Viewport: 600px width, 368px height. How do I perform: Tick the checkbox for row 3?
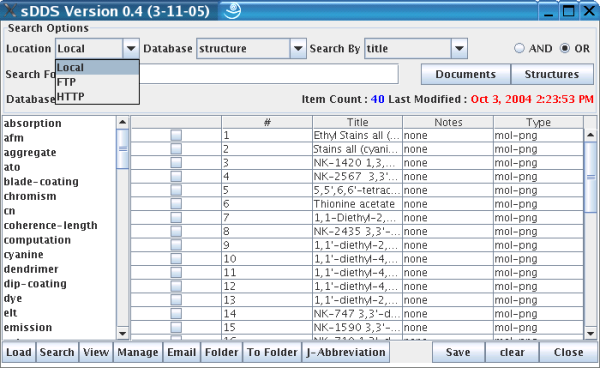click(x=176, y=163)
